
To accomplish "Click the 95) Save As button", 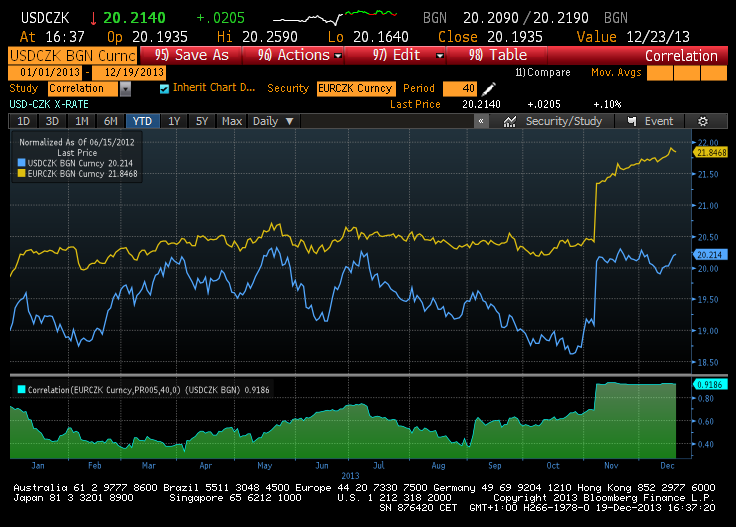I will pos(191,55).
